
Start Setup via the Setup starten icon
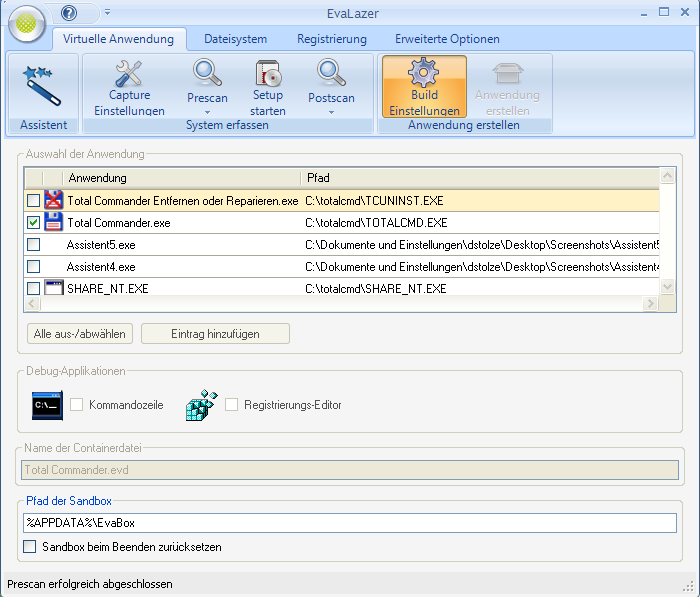[x=268, y=74]
